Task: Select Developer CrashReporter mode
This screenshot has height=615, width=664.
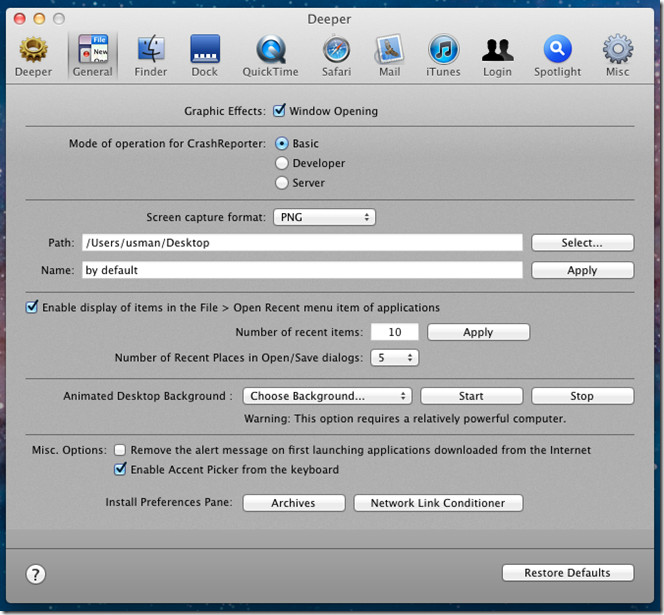Action: 282,163
